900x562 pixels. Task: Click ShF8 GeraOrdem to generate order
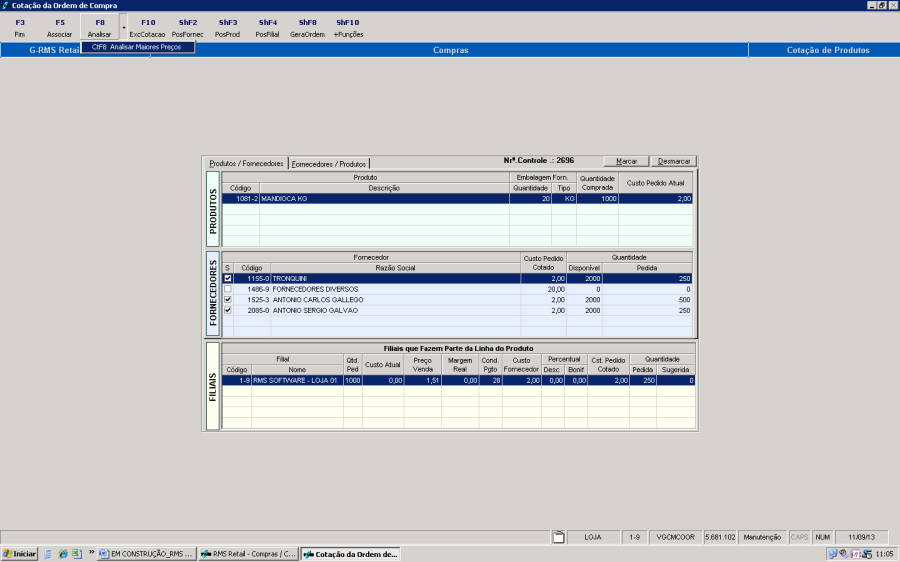[x=307, y=27]
